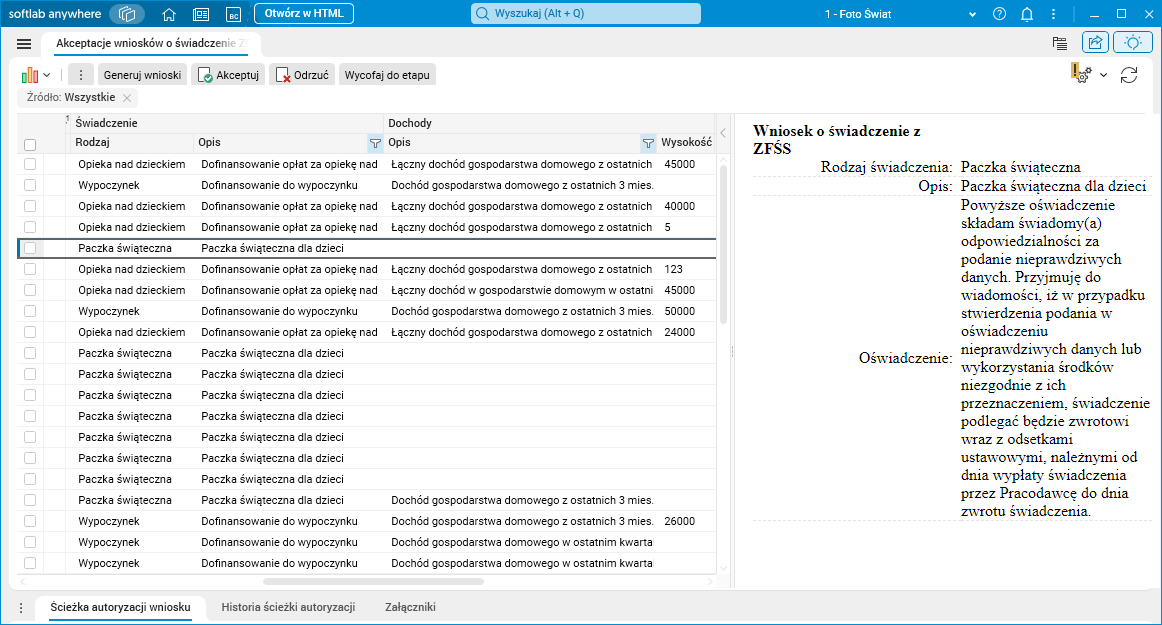Click Wycofaj do etapu button

(x=387, y=75)
